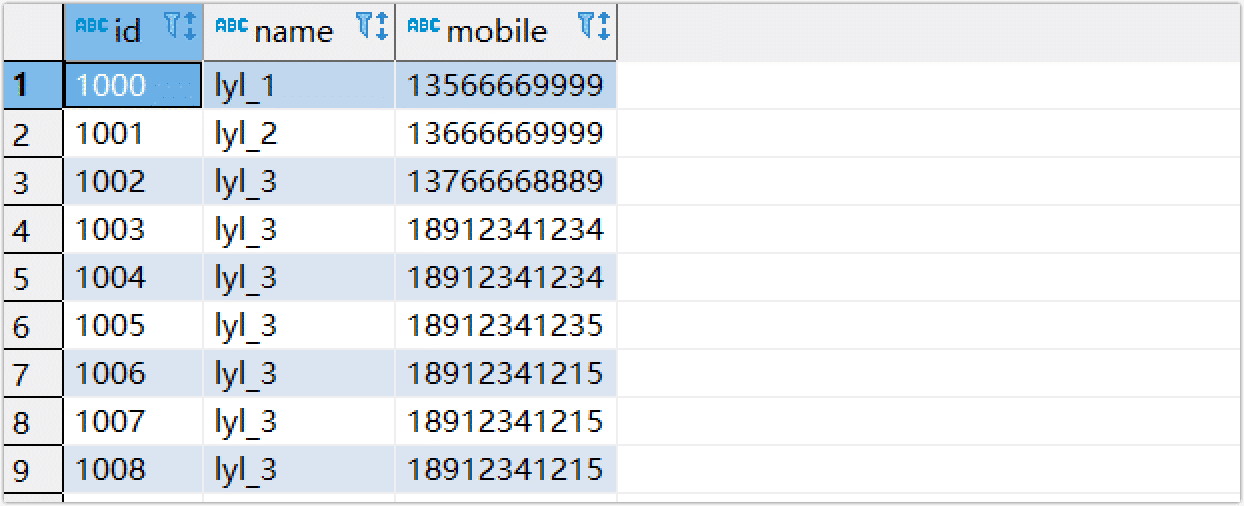The image size is (1244, 506).
Task: Click the id cell containing 1008
Action: 110,469
